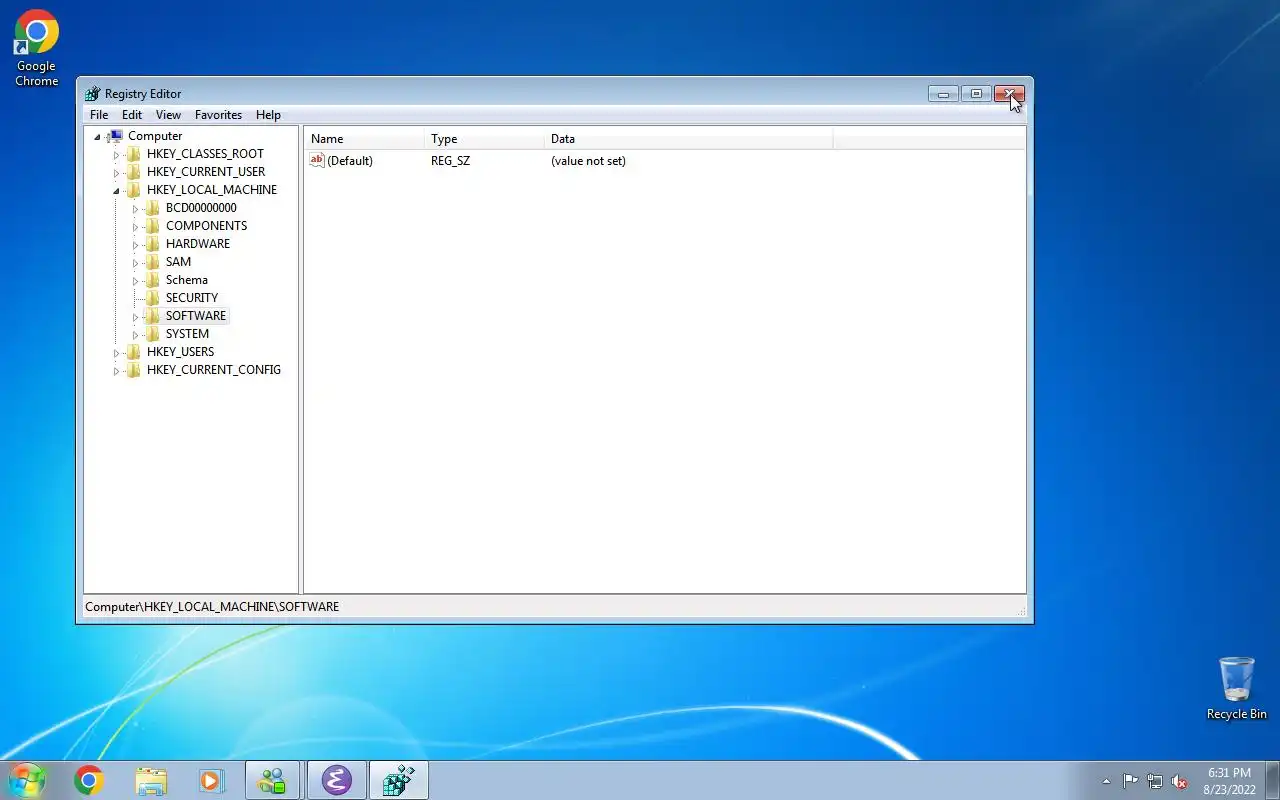This screenshot has height=800, width=1280.
Task: Click the status bar path Computer\HKEY_LOCAL_MACHINE\SOFTWARE
Action: tap(212, 607)
